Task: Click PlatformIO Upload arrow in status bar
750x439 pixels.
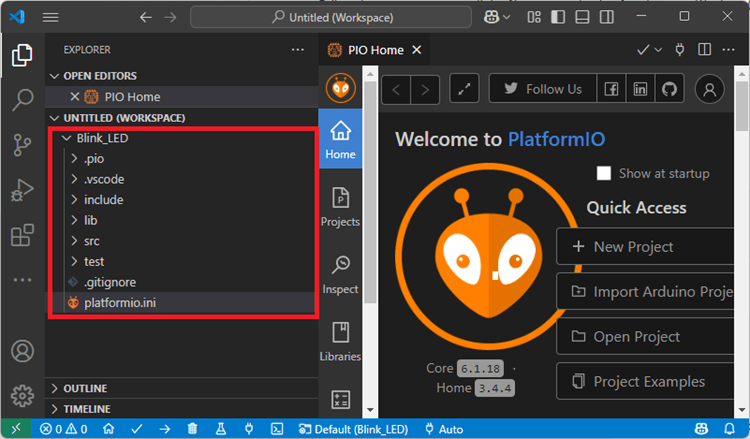Action: 164,429
